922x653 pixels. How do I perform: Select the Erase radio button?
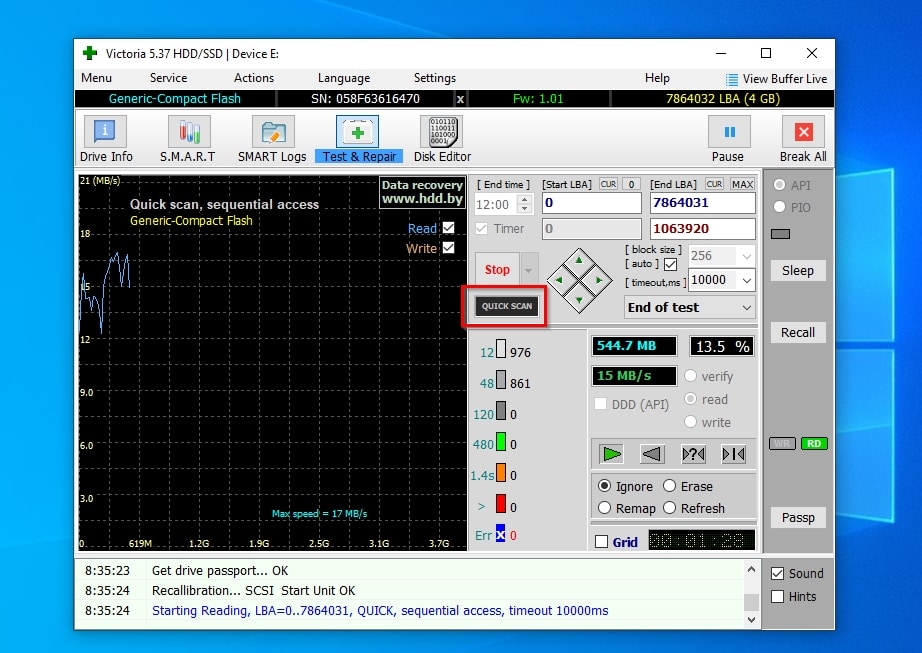tap(669, 486)
